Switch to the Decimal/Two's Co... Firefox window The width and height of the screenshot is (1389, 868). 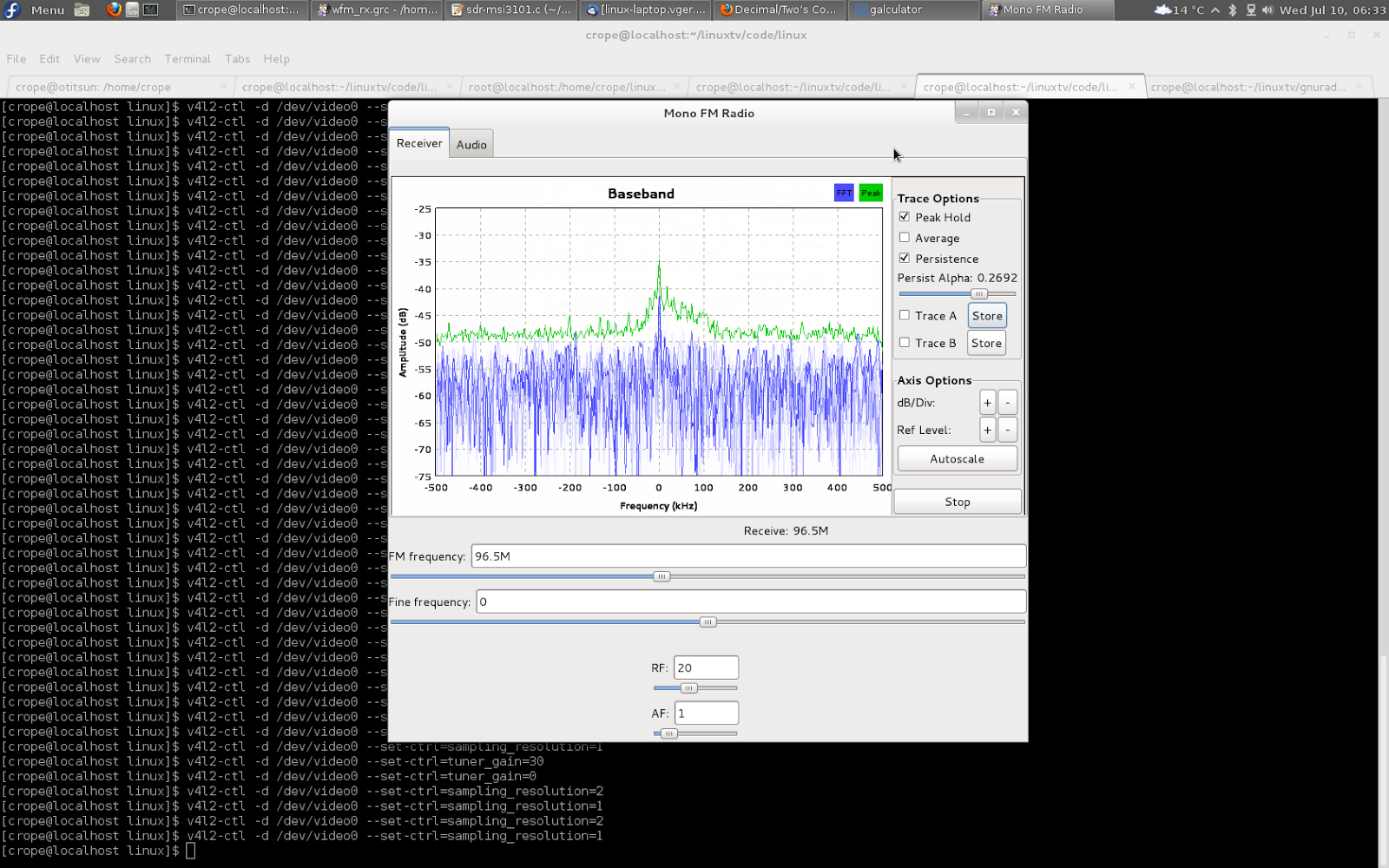pos(780,10)
